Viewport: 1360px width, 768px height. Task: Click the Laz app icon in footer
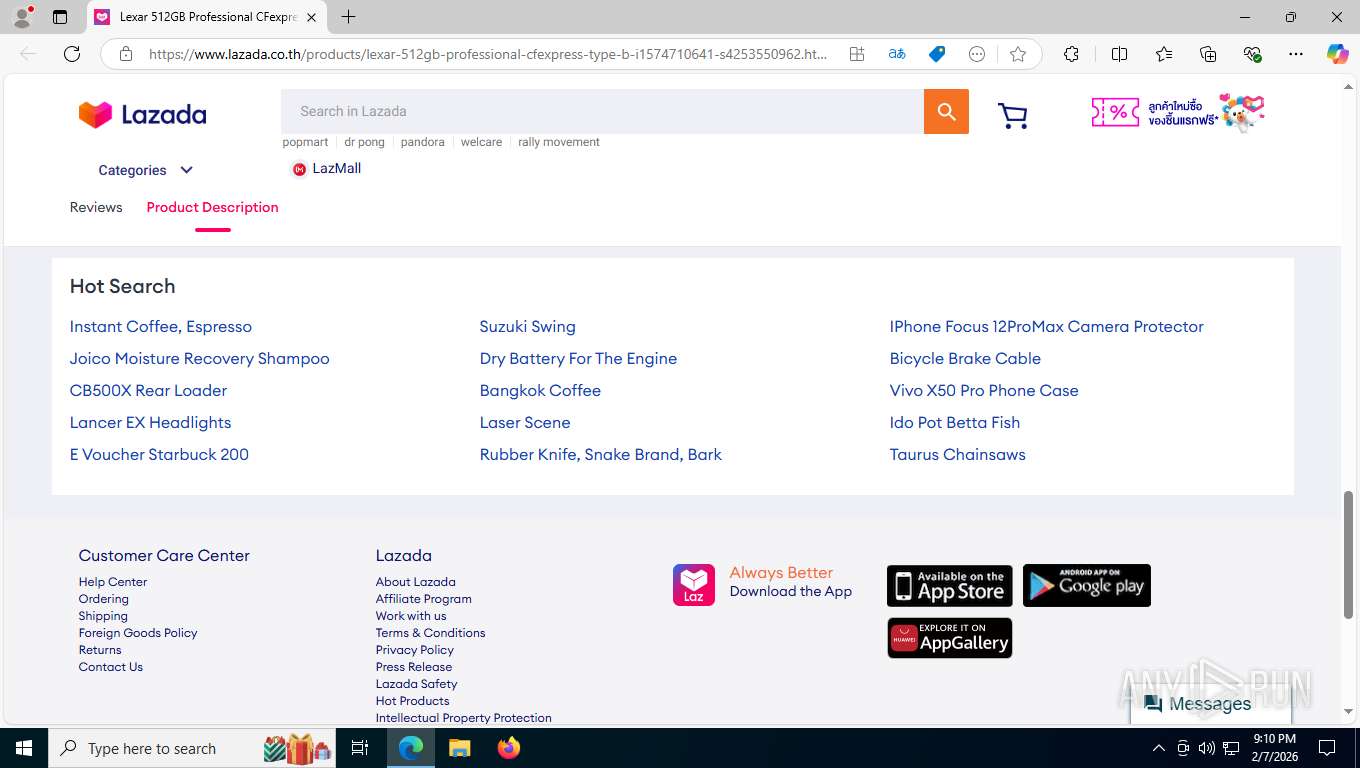coord(694,585)
